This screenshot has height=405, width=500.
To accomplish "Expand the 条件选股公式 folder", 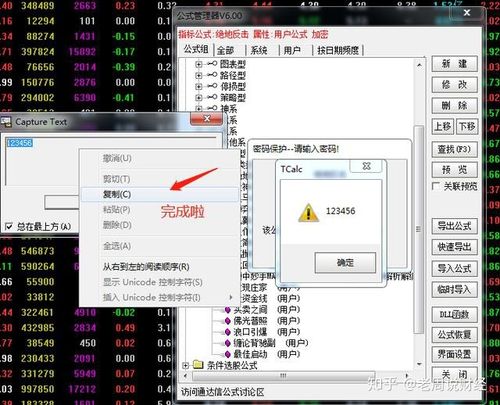I will (x=185, y=365).
